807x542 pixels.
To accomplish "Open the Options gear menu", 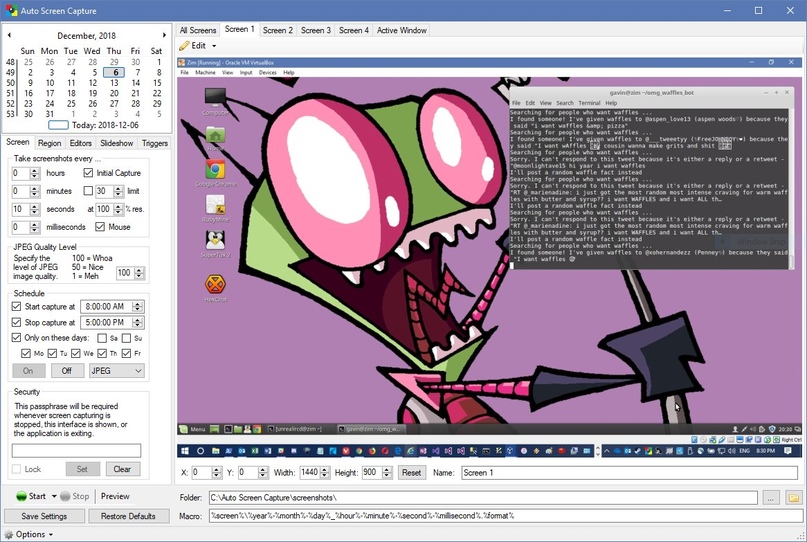I will pos(29,534).
